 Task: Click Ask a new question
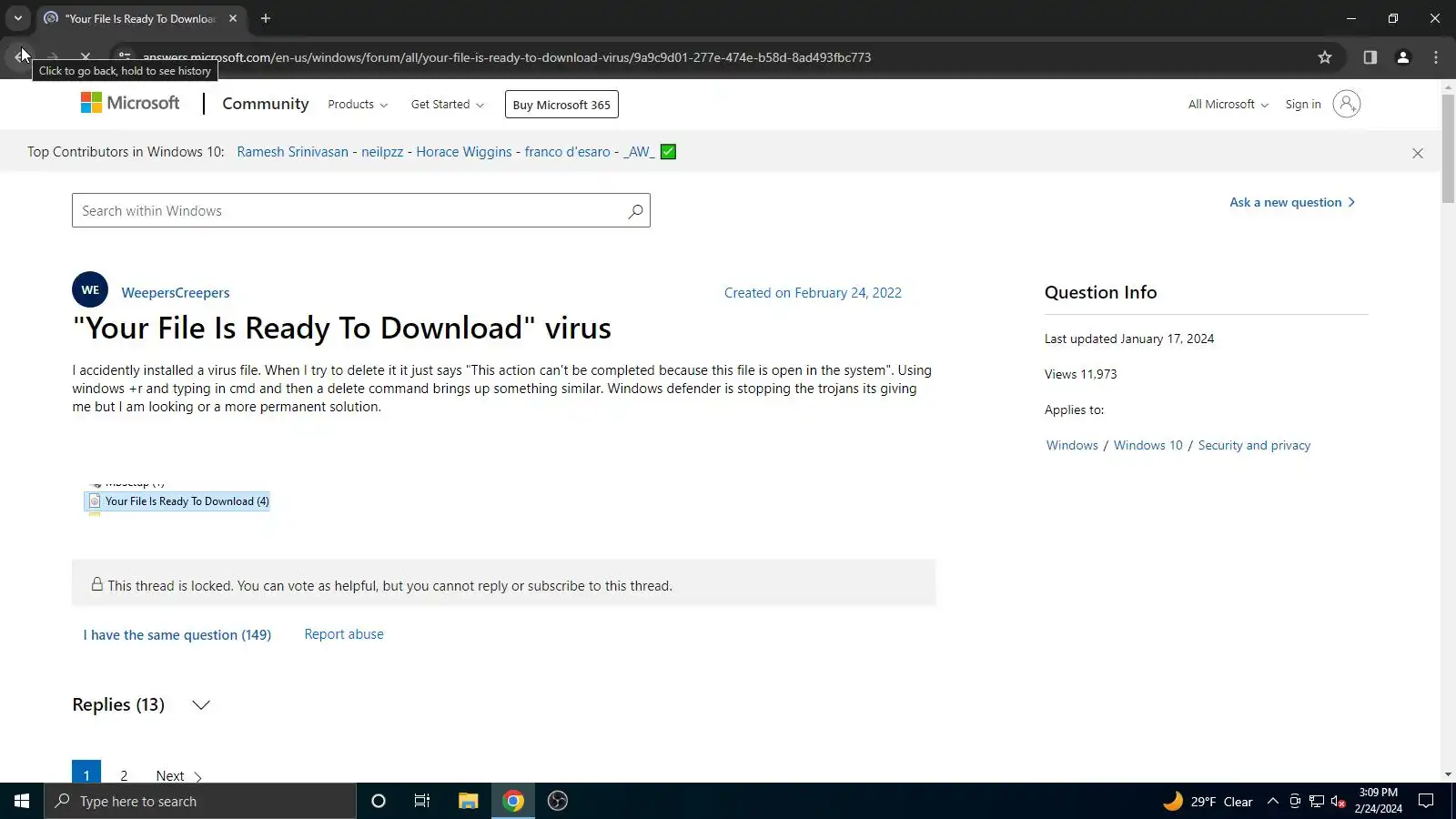coord(1292,203)
